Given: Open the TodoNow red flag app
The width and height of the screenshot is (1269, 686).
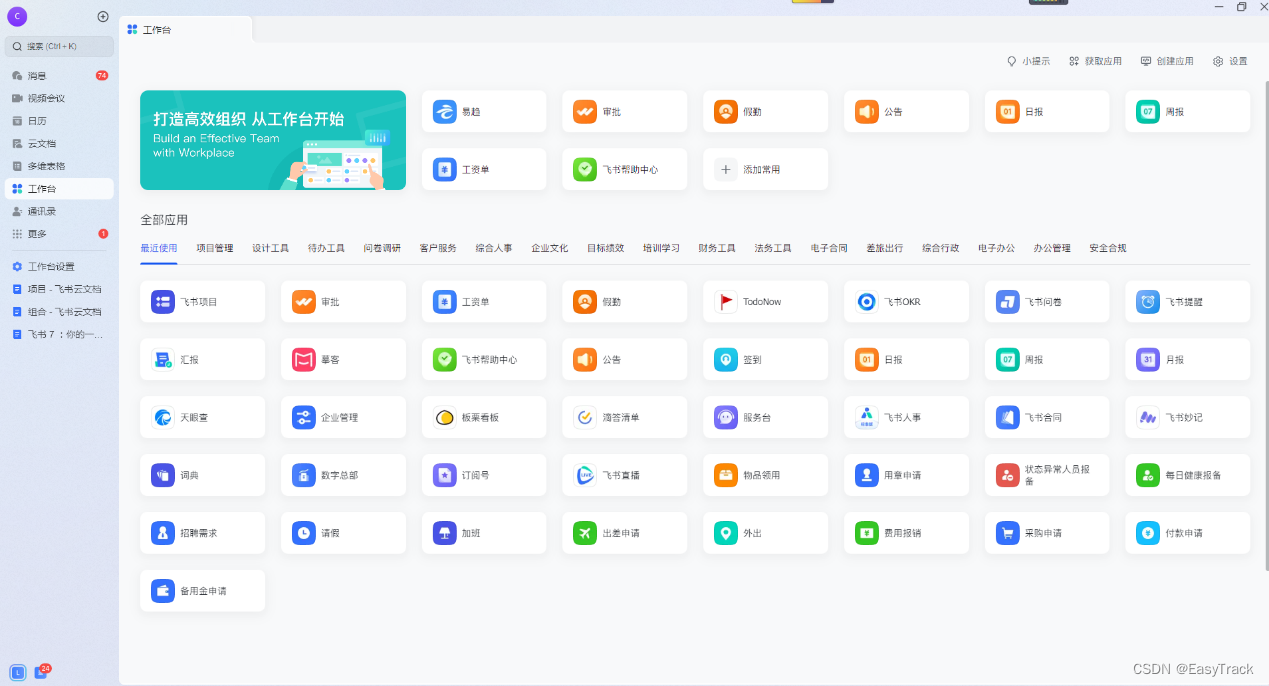Looking at the screenshot, I should point(765,301).
